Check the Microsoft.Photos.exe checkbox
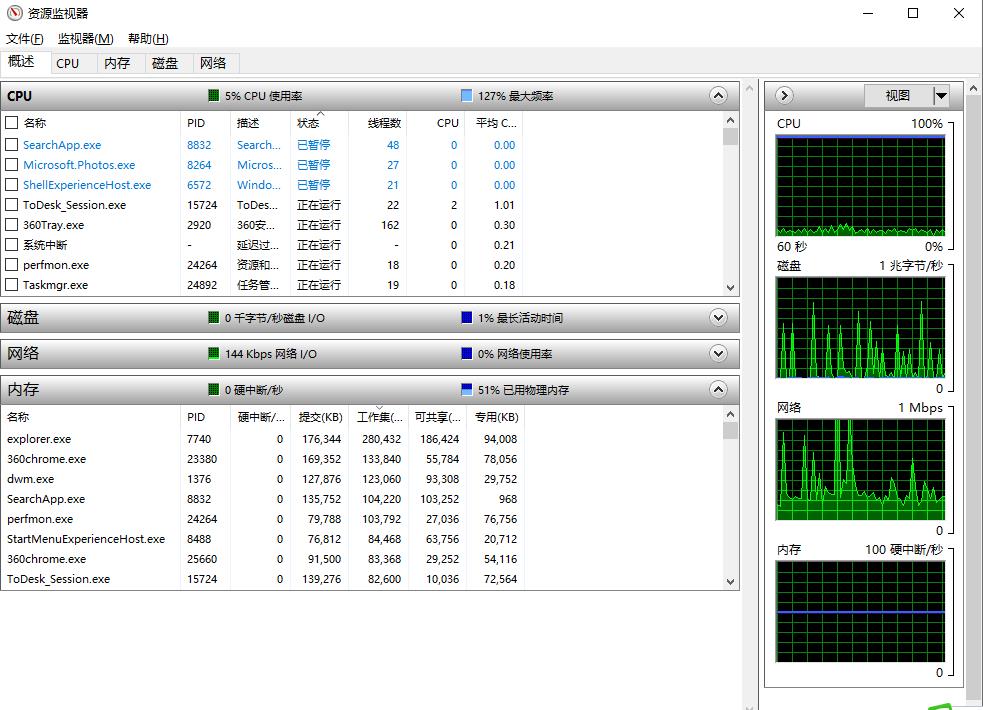 pos(11,165)
